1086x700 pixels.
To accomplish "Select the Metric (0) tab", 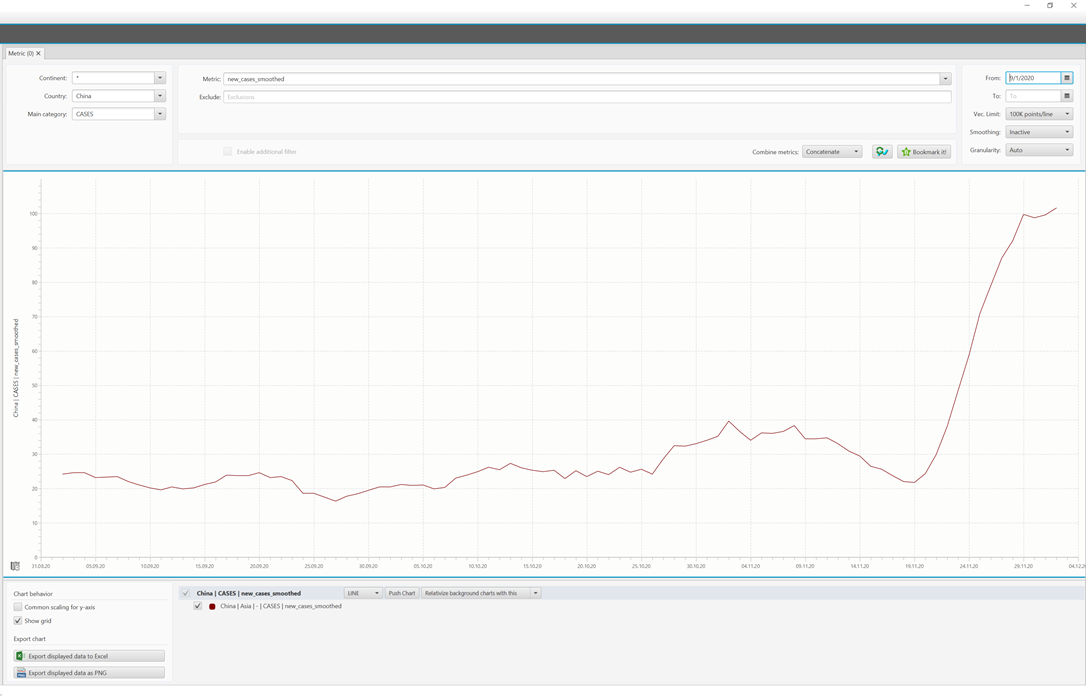I will pyautogui.click(x=20, y=53).
